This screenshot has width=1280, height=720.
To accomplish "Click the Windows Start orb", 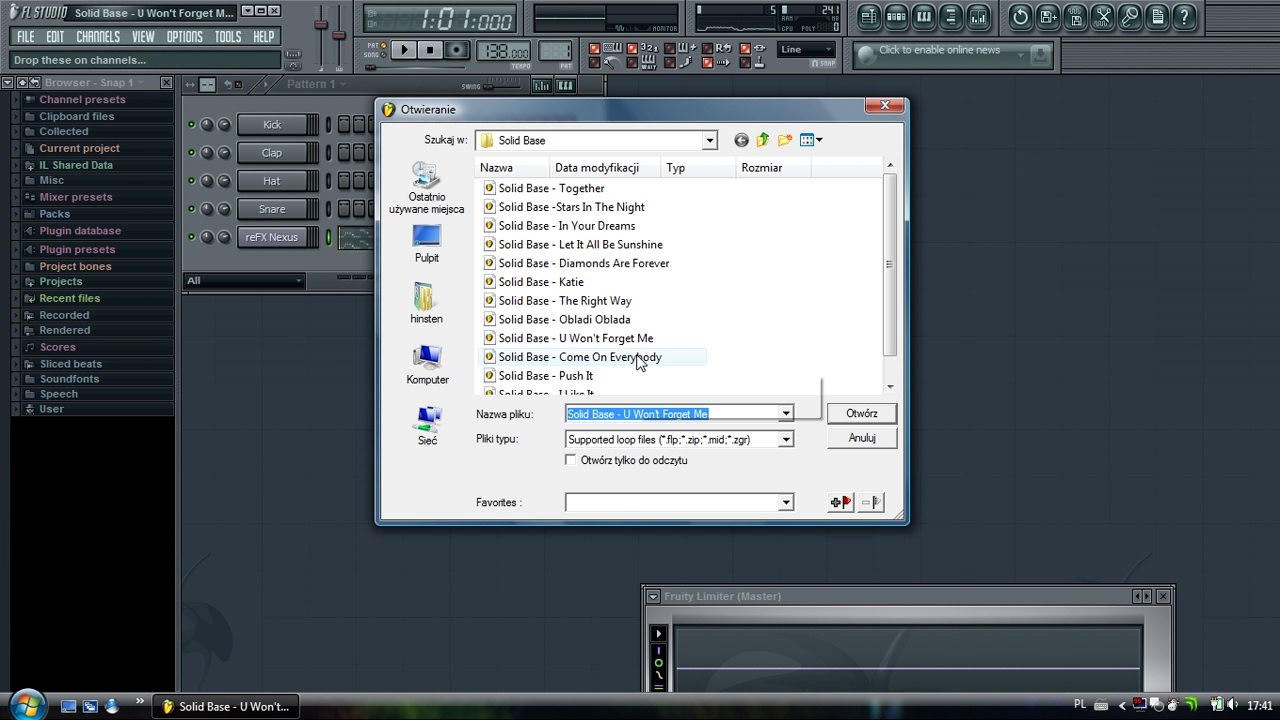I will pyautogui.click(x=27, y=704).
